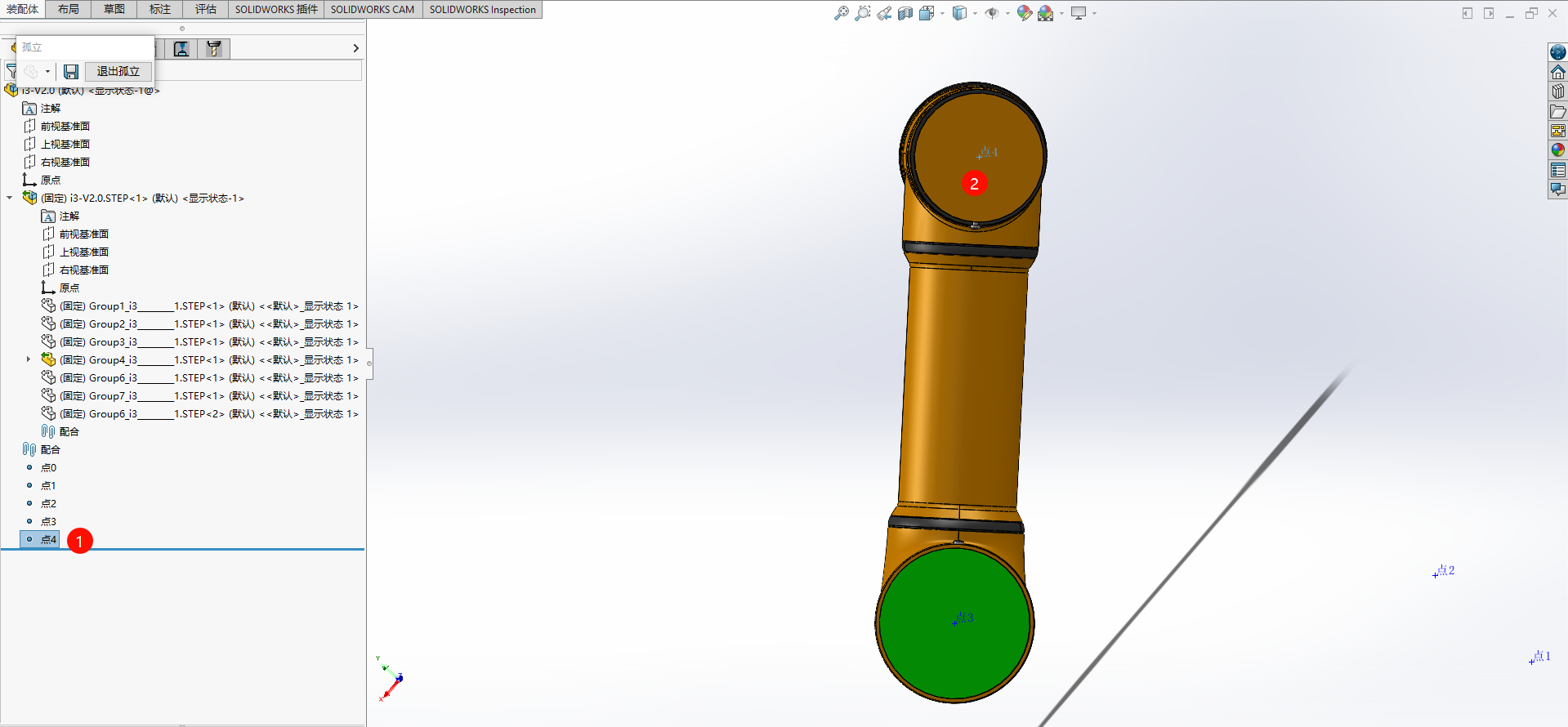Open the 3DEXPERIENCE compass pane on the right

pos(1558,52)
